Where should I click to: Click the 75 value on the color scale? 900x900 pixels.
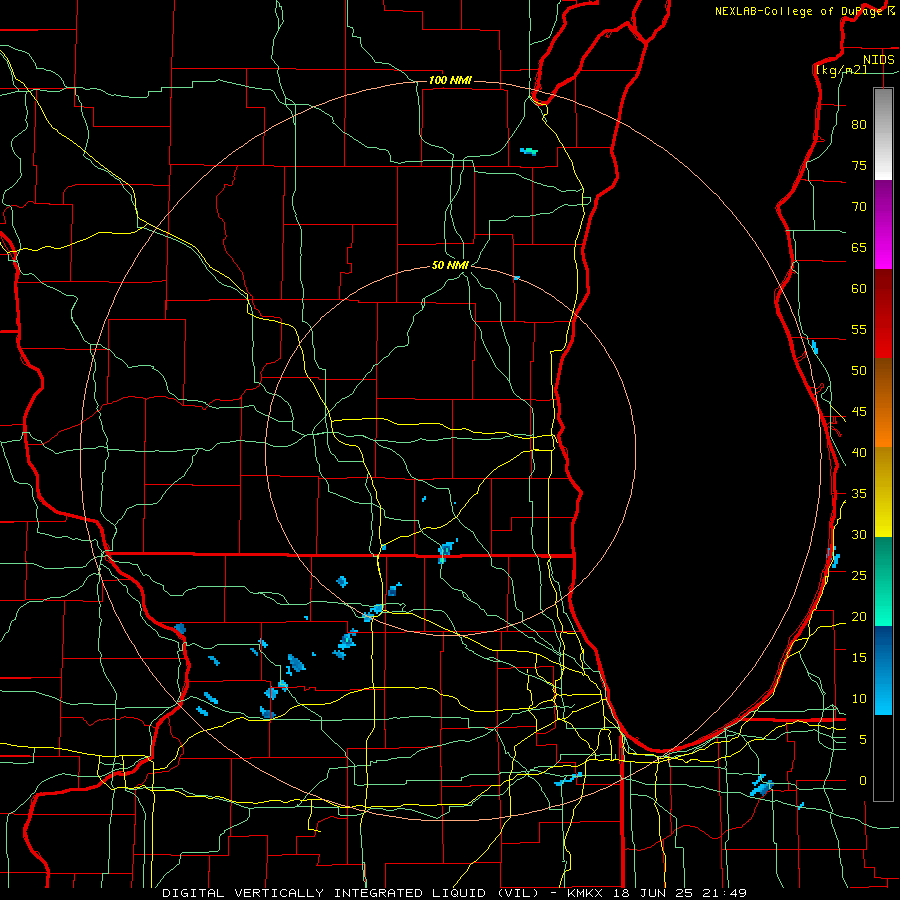(x=859, y=166)
